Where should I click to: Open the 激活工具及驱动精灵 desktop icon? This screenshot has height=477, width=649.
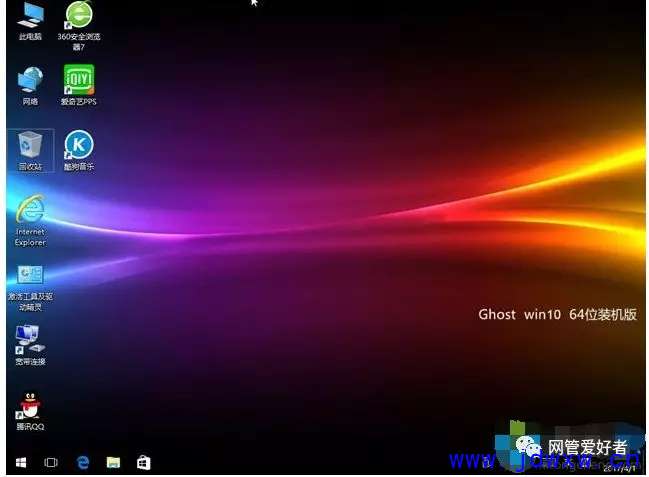30,275
